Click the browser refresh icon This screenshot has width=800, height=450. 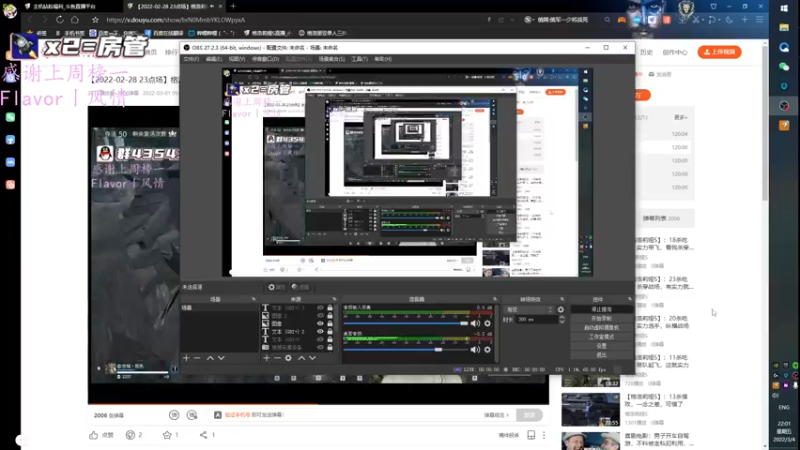coord(60,19)
